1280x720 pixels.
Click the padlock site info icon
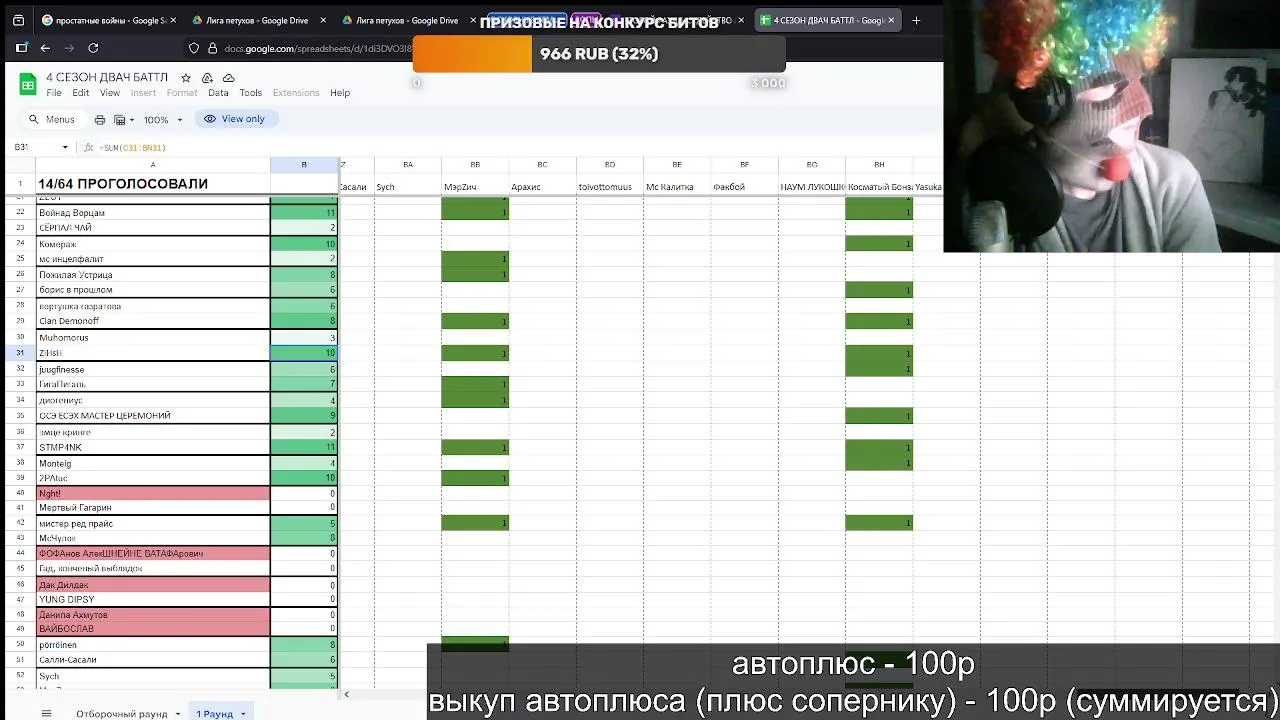(212, 48)
